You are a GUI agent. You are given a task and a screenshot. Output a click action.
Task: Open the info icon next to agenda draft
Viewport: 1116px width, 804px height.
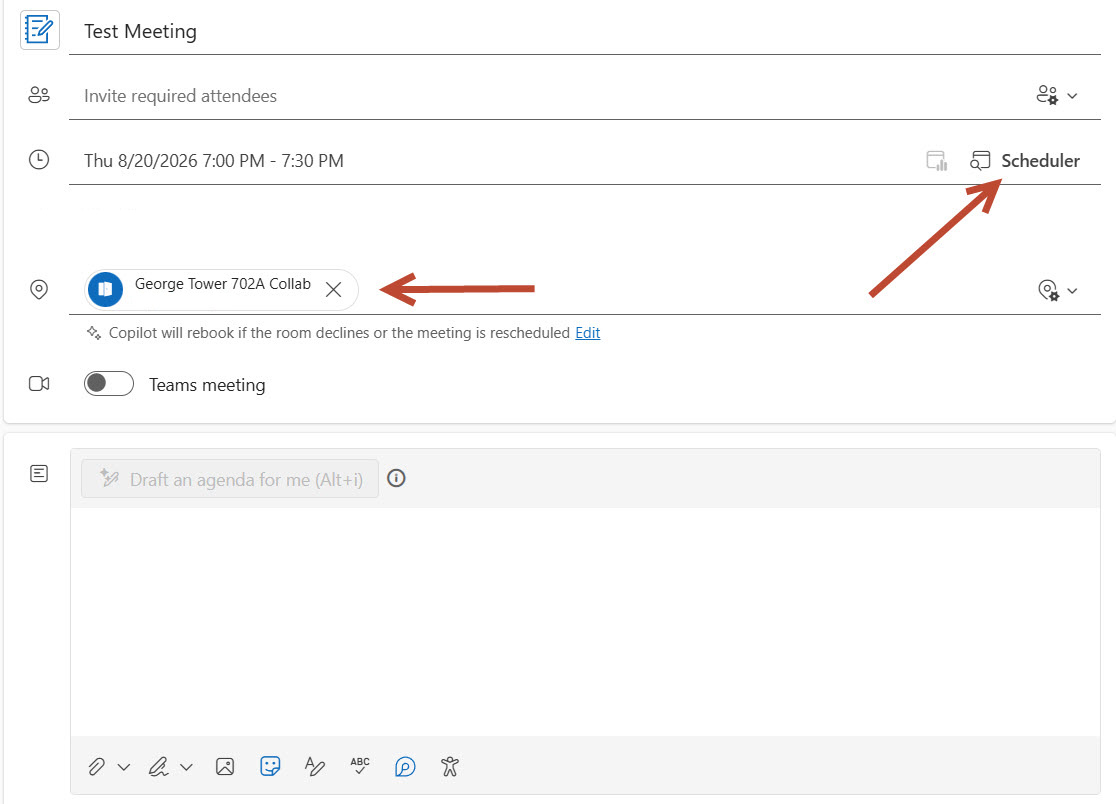coord(396,478)
